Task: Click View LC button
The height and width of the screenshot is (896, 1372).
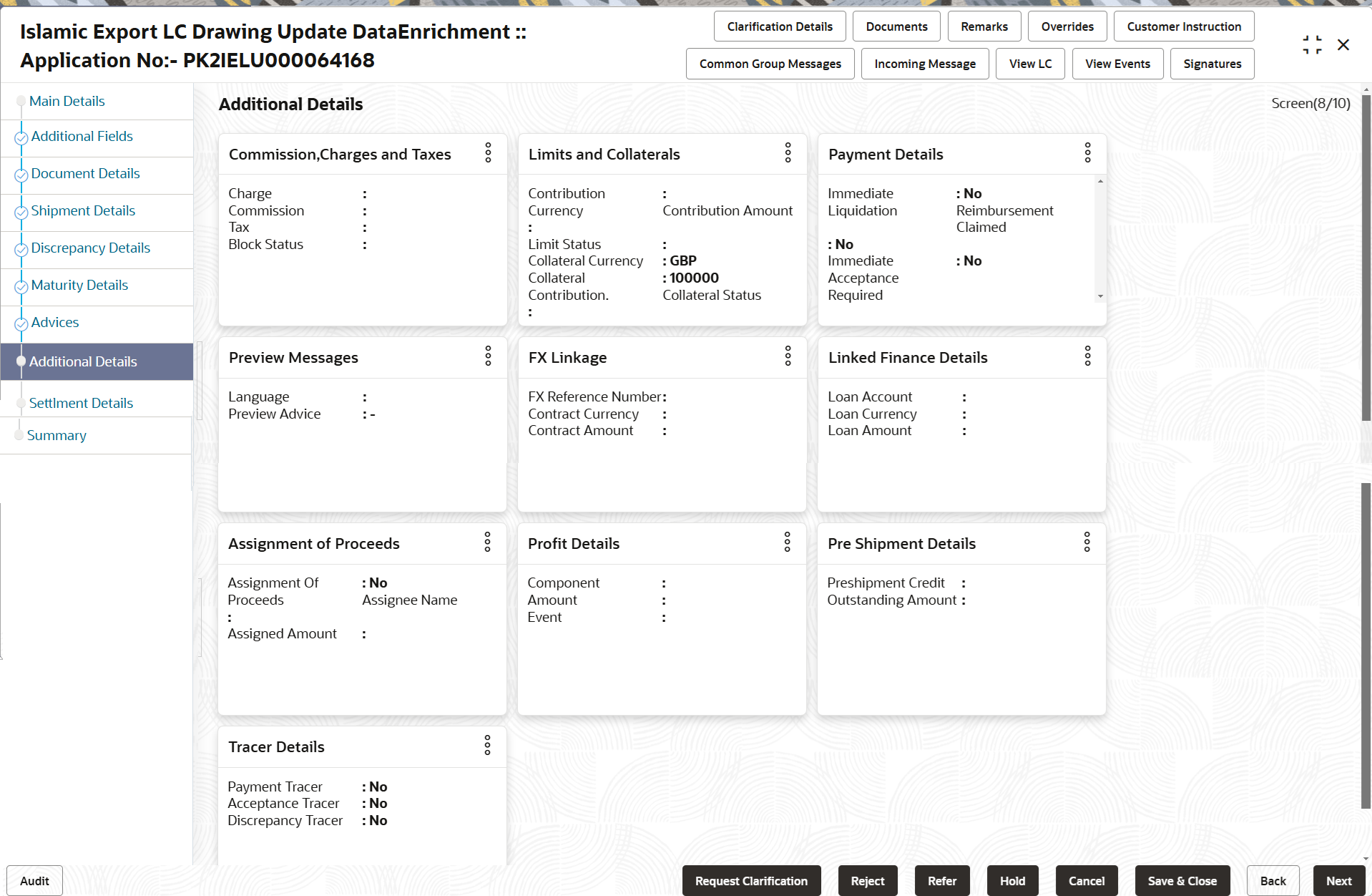Action: pos(1030,64)
